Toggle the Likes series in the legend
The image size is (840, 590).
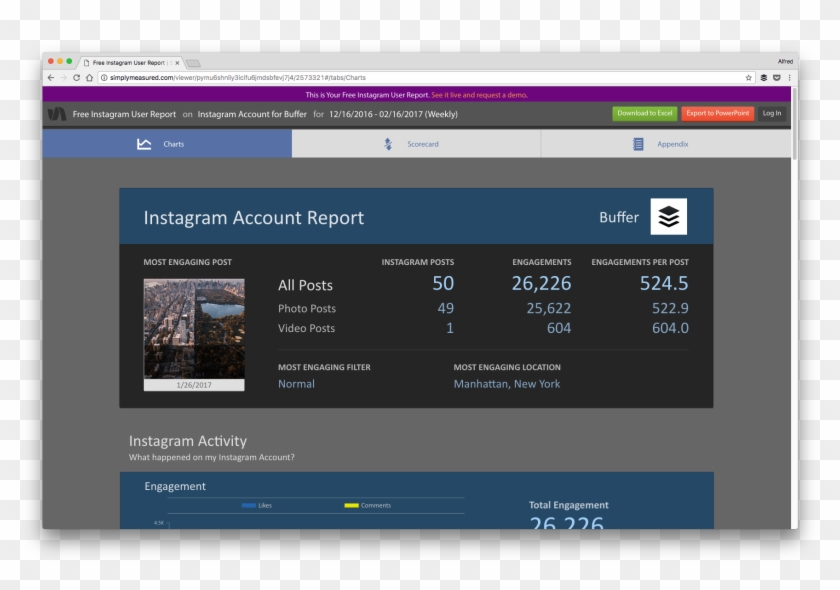click(250, 505)
